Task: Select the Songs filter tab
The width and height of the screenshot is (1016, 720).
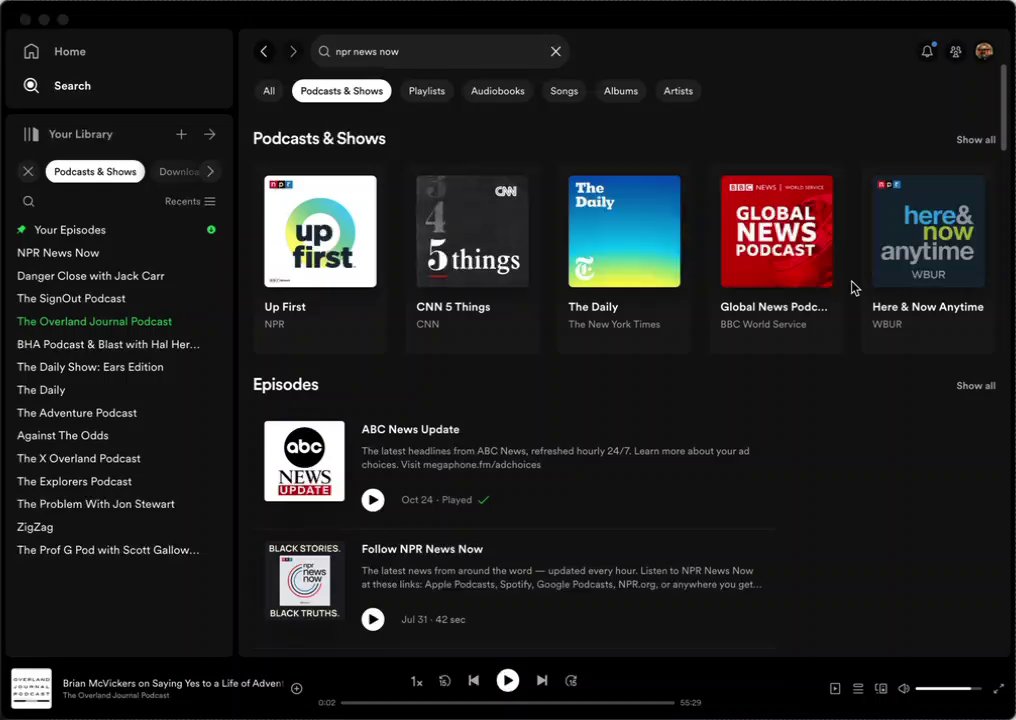Action: [x=564, y=91]
